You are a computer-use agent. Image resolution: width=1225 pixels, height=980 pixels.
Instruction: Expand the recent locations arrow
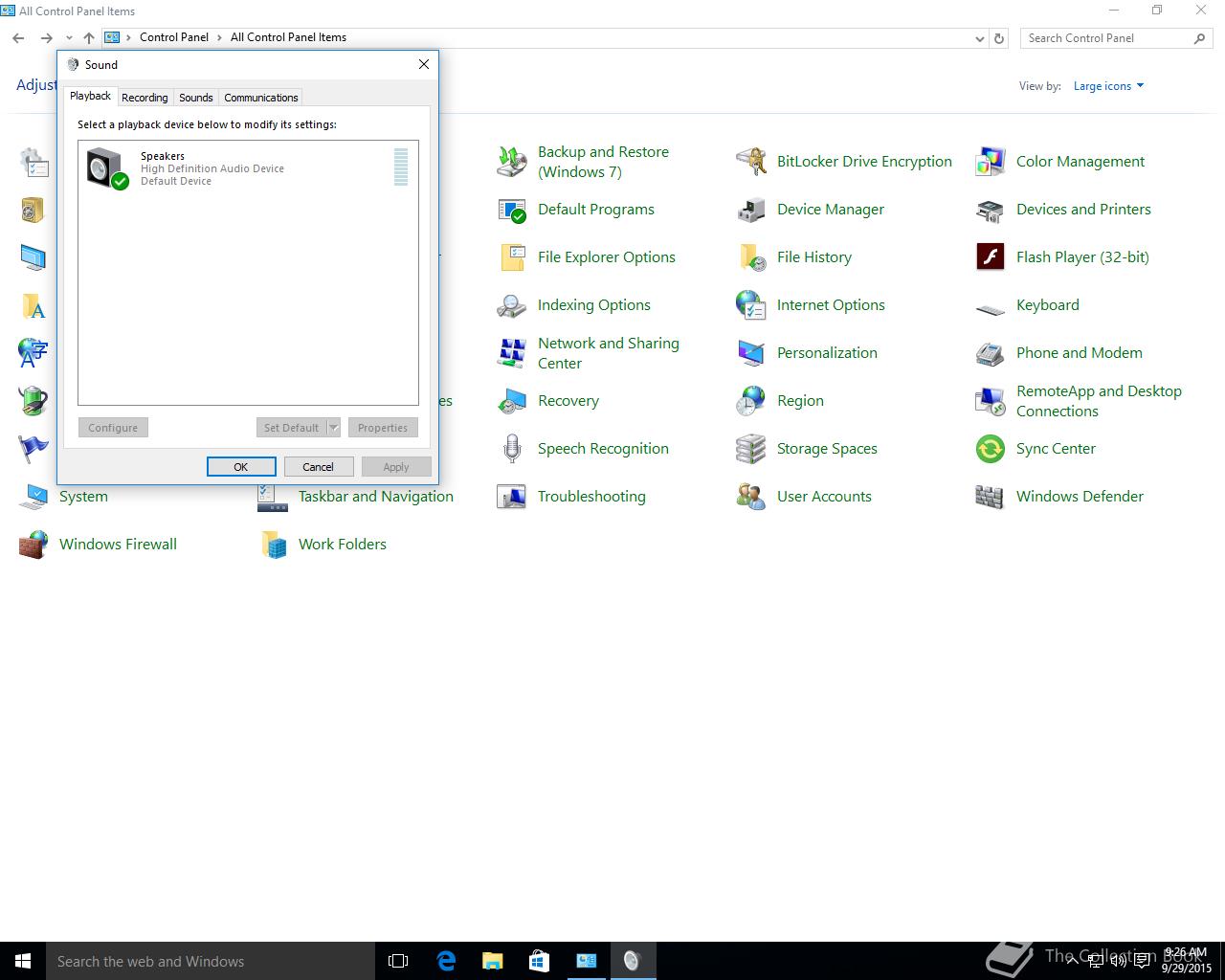[69, 38]
